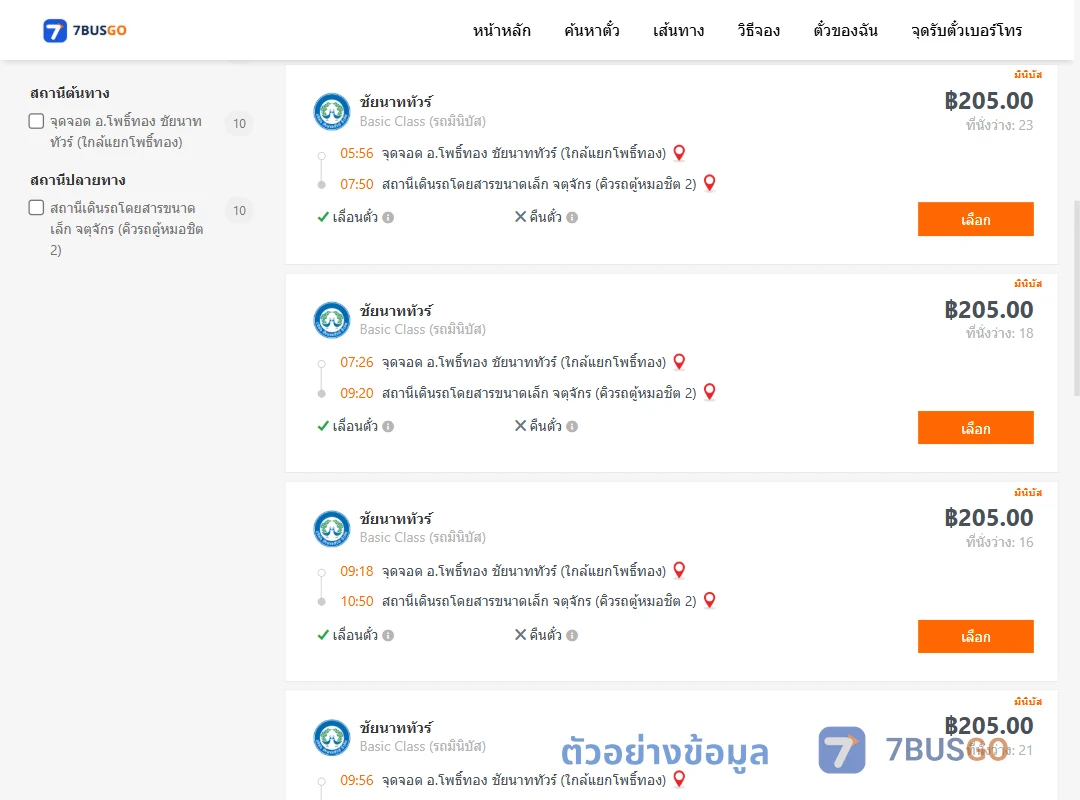The width and height of the screenshot is (1080, 800).
Task: Click ชัยนาททัวร์ name on the 09:18 trip
Action: click(x=396, y=519)
